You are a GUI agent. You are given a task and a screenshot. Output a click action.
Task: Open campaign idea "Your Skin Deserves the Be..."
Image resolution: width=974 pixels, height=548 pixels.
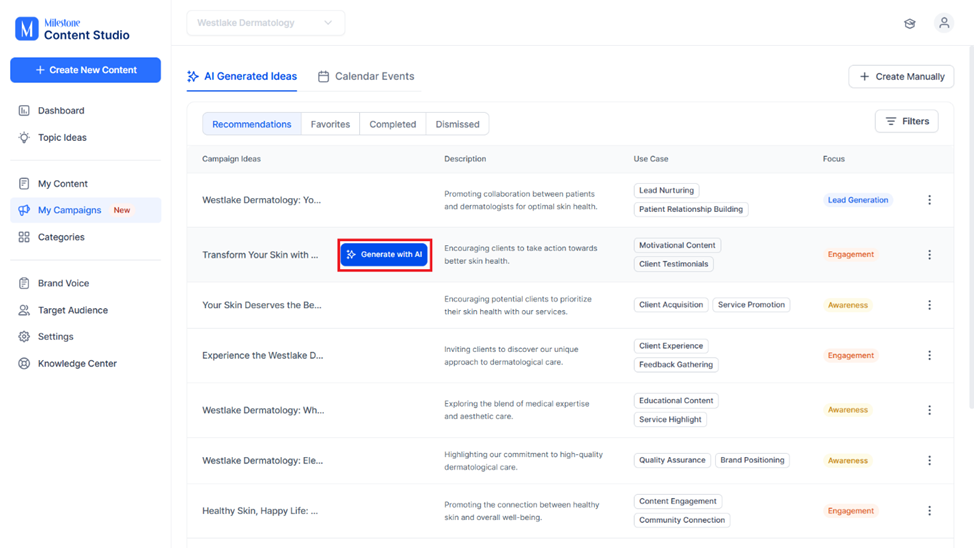point(262,305)
